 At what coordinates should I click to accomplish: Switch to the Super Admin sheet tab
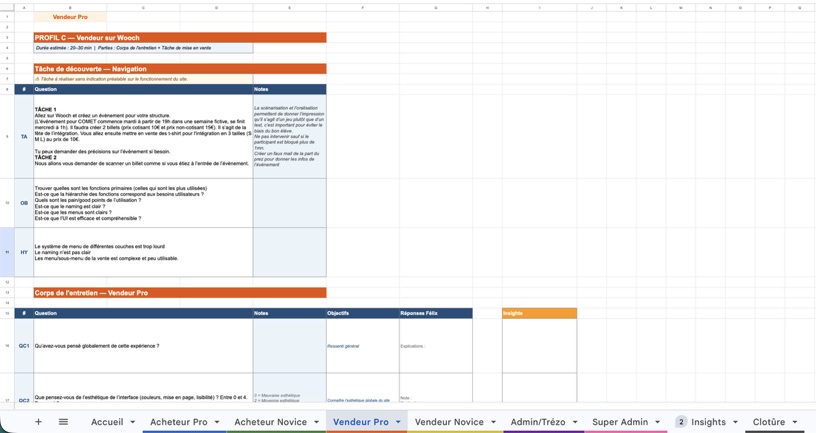pos(620,422)
